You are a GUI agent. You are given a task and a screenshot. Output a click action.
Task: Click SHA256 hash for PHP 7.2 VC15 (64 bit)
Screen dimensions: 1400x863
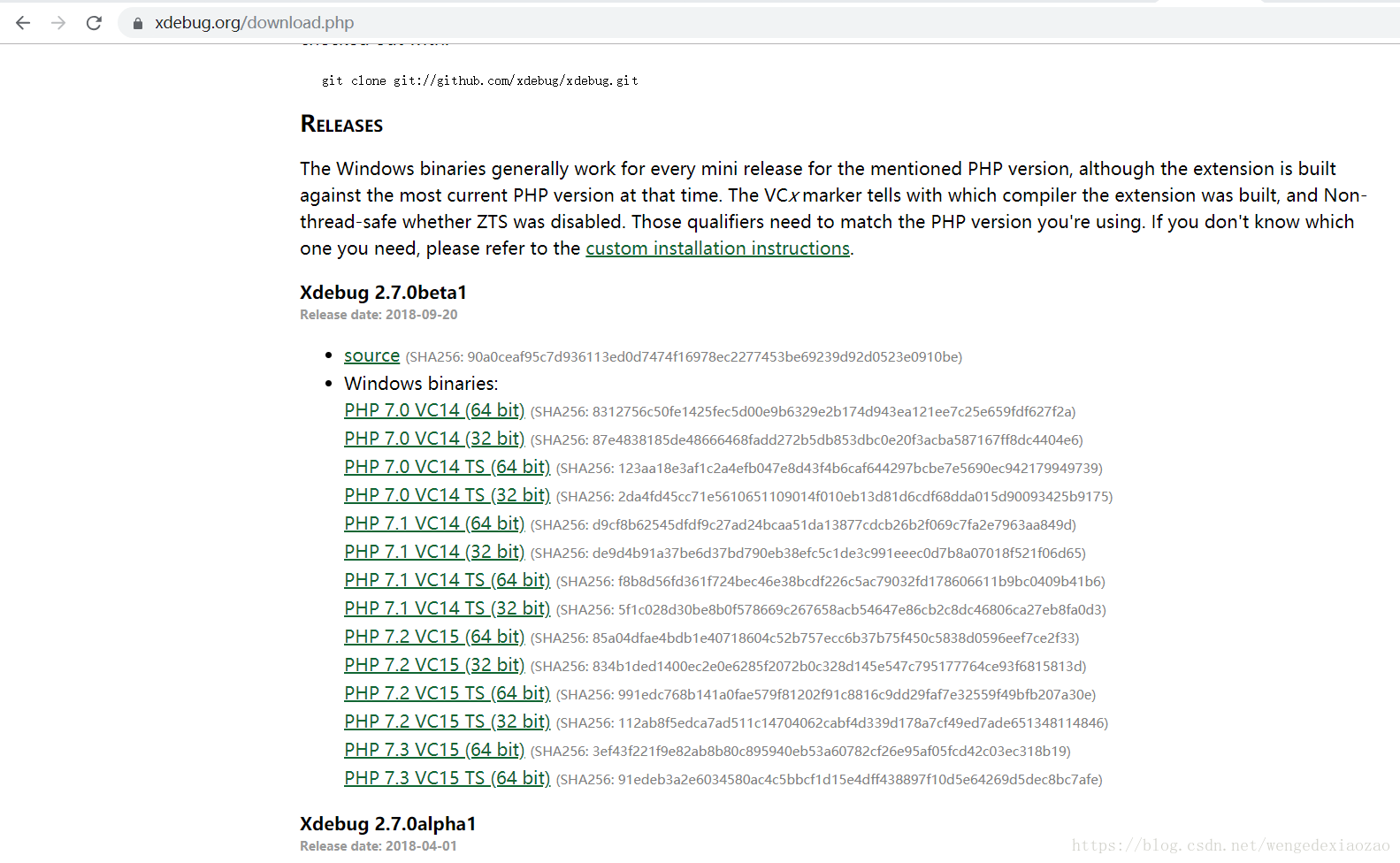click(x=805, y=638)
